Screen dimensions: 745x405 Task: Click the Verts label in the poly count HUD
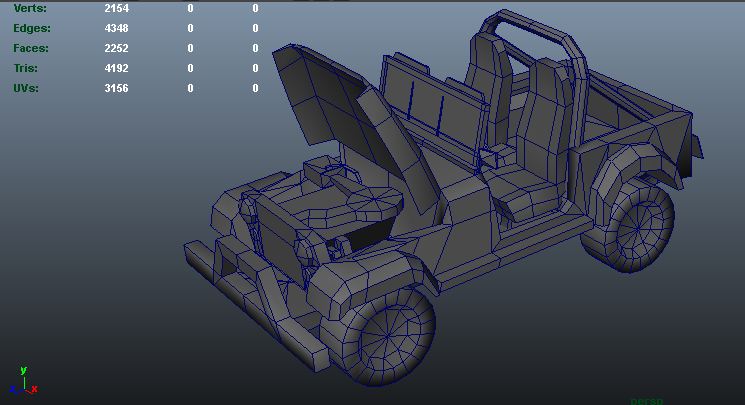pyautogui.click(x=30, y=8)
